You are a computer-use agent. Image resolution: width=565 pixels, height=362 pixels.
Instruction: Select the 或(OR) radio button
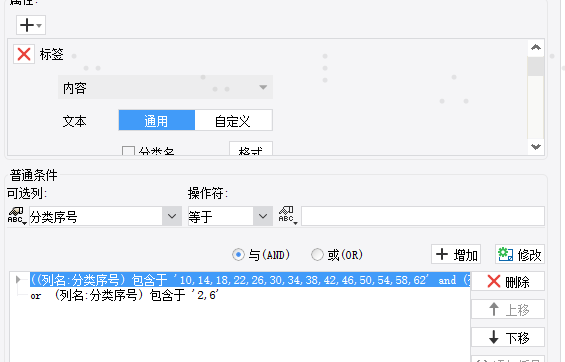[x=317, y=255]
